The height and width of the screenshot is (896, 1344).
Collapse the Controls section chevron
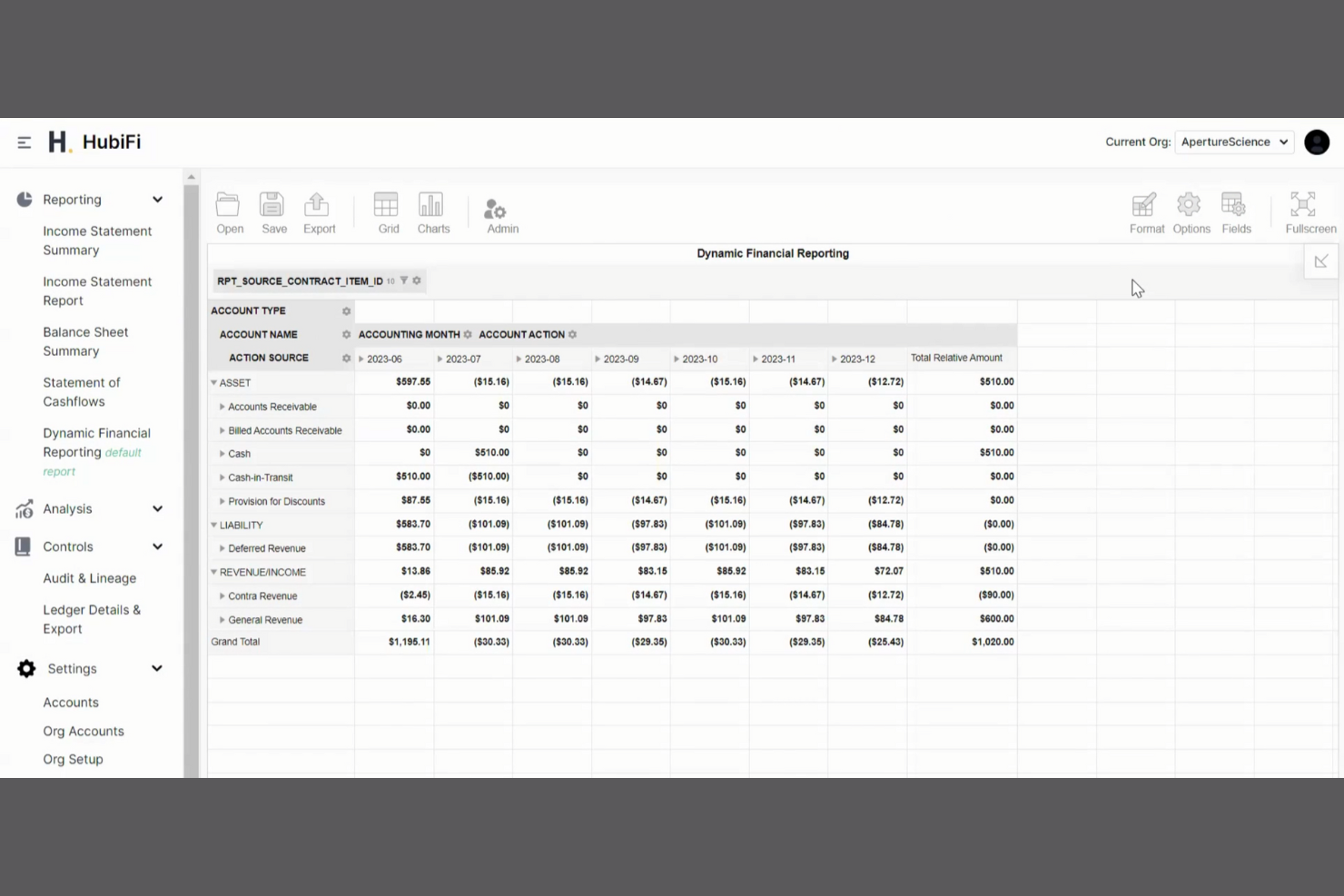click(157, 546)
